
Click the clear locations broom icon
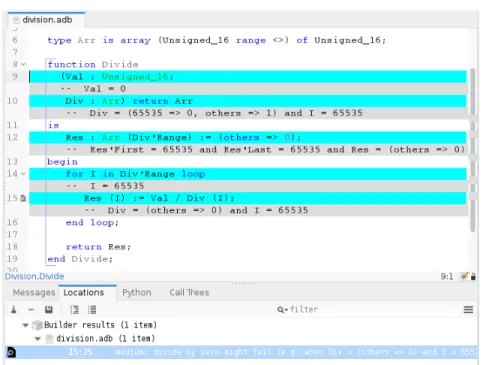[14, 310]
